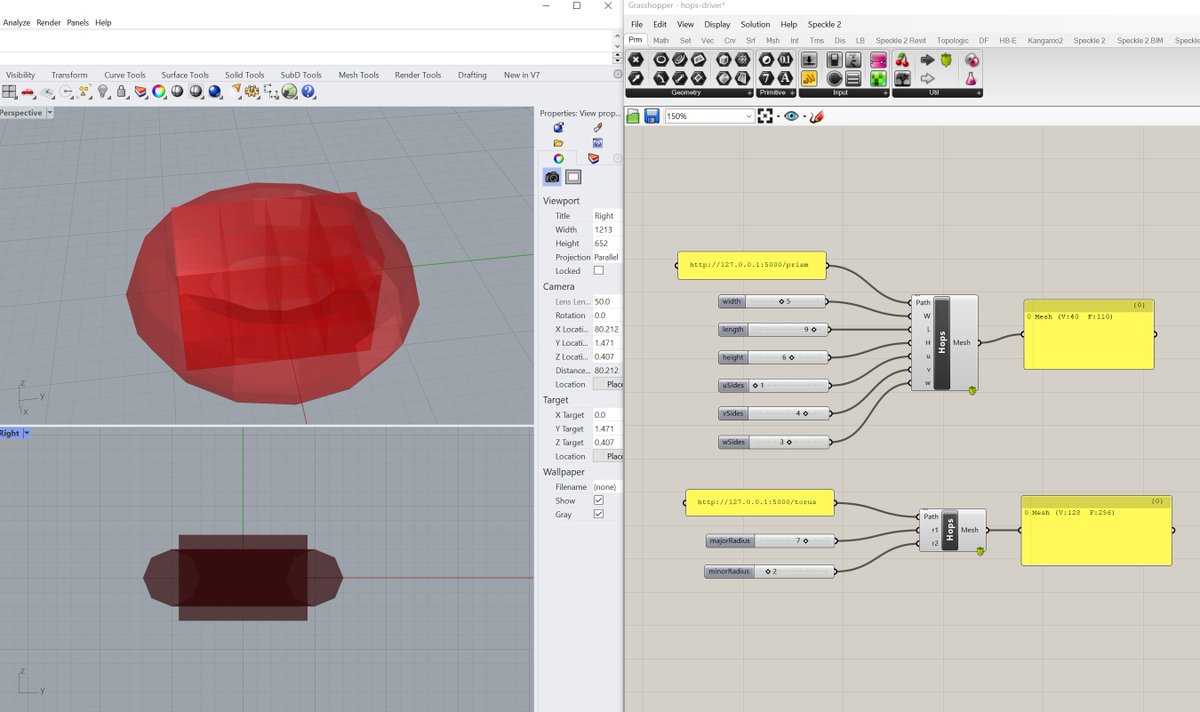The image size is (1200, 712).
Task: Toggle the wallpaper Show checkbox
Action: (x=599, y=500)
